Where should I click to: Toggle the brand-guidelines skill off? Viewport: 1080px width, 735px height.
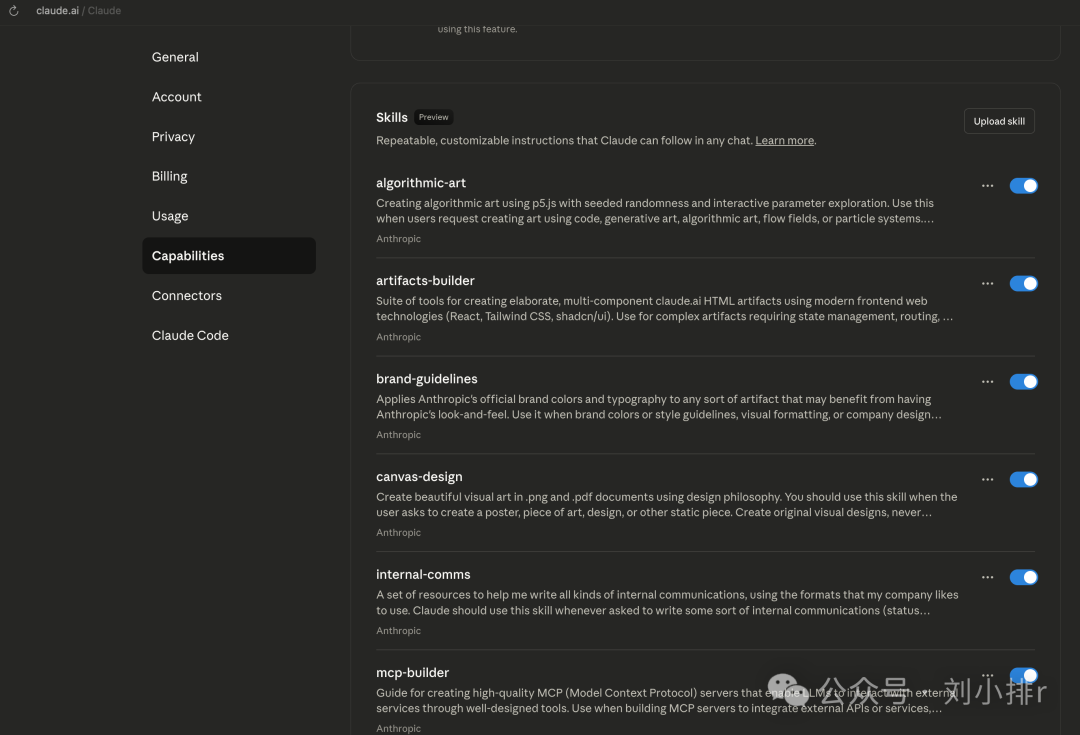1023,382
